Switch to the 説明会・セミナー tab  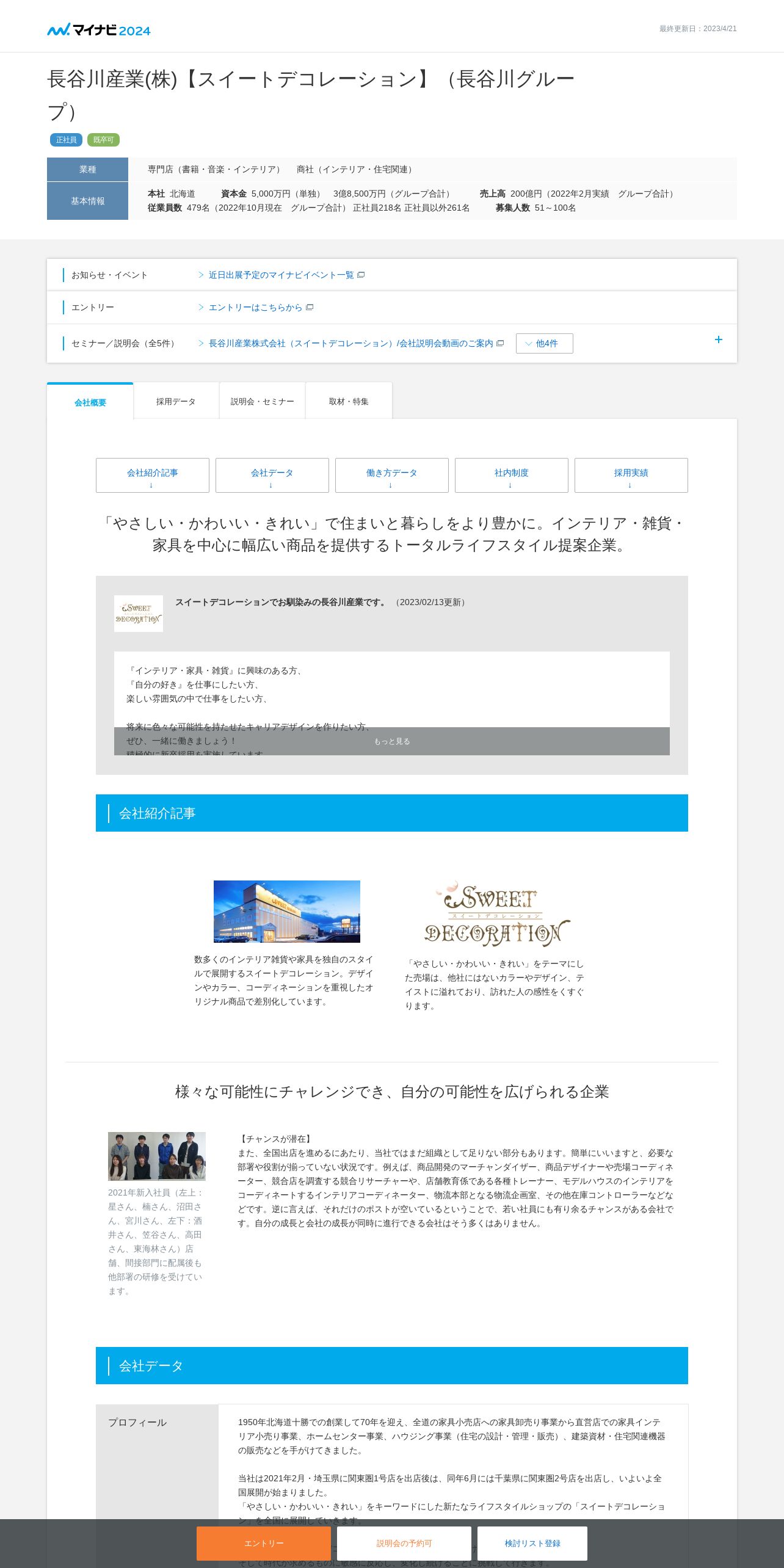point(262,401)
